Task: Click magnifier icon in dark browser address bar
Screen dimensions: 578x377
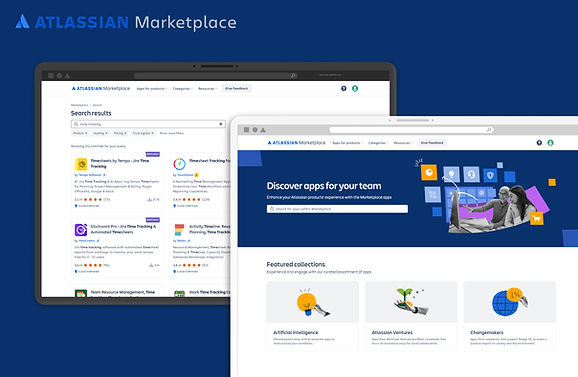Action: point(293,76)
